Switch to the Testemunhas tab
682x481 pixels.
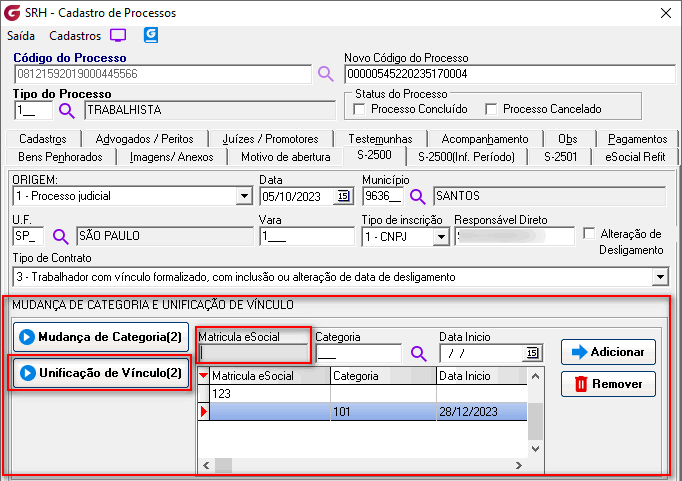pyautogui.click(x=380, y=139)
